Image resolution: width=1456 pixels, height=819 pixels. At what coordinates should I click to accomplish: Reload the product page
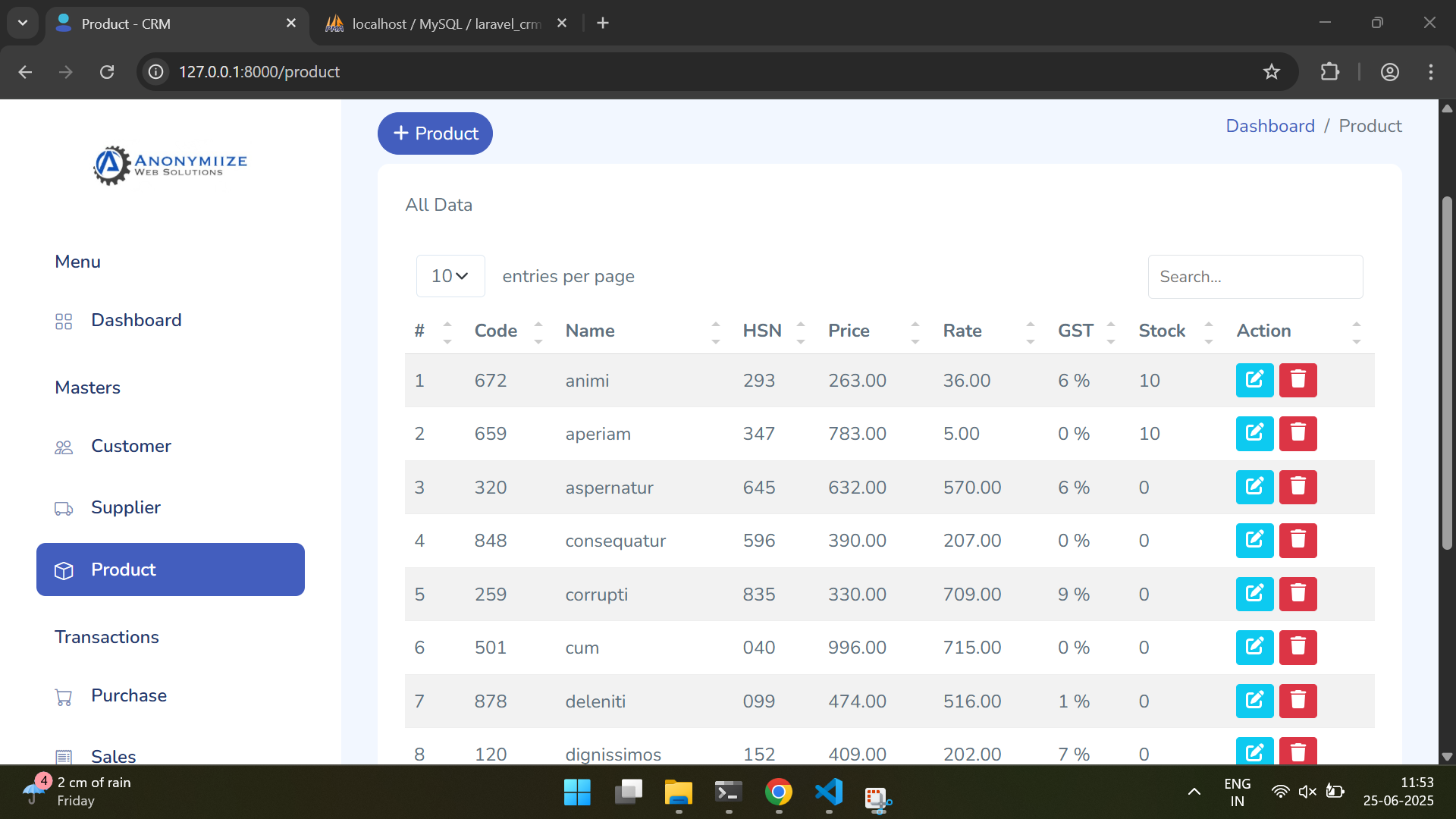[x=107, y=72]
